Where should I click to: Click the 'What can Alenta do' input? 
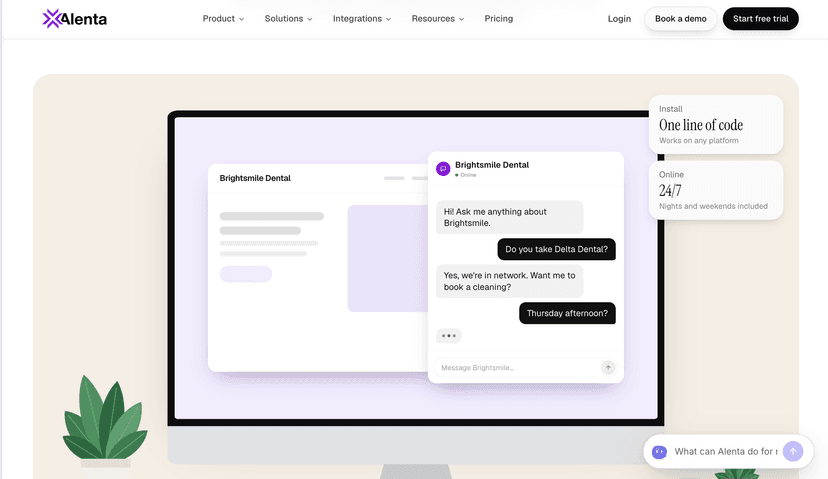[x=726, y=452]
